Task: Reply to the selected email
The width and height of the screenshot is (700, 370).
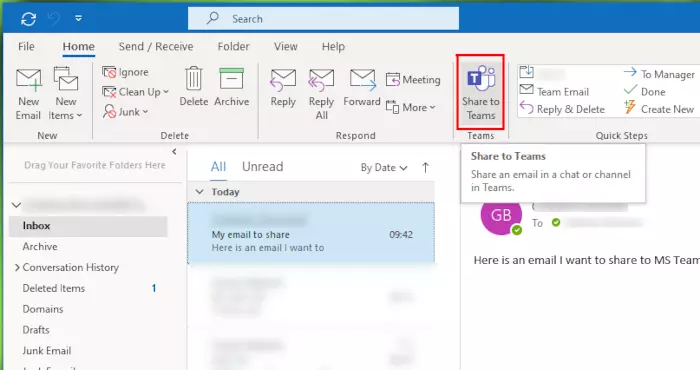Action: coord(283,88)
